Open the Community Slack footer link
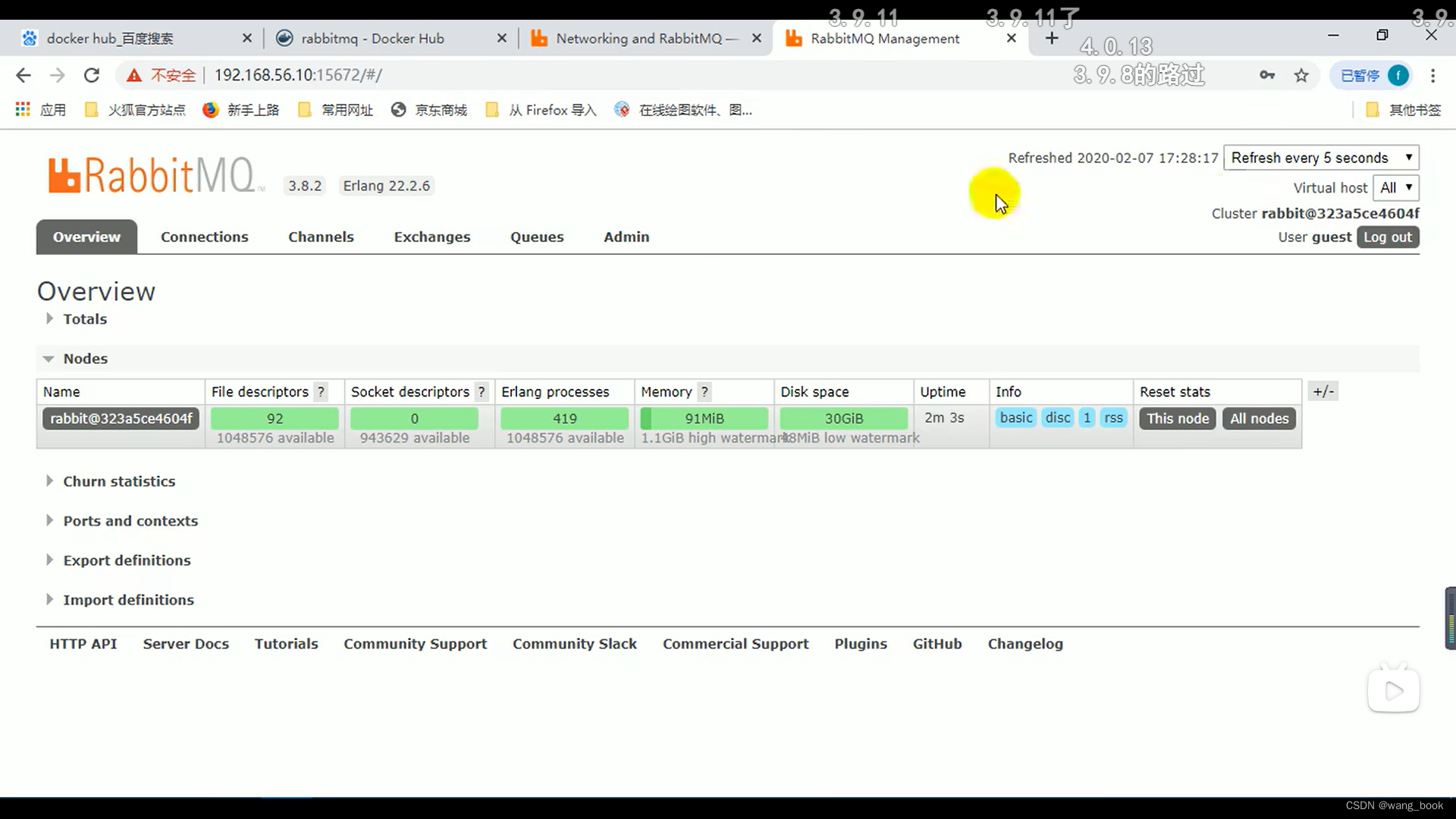 tap(575, 644)
